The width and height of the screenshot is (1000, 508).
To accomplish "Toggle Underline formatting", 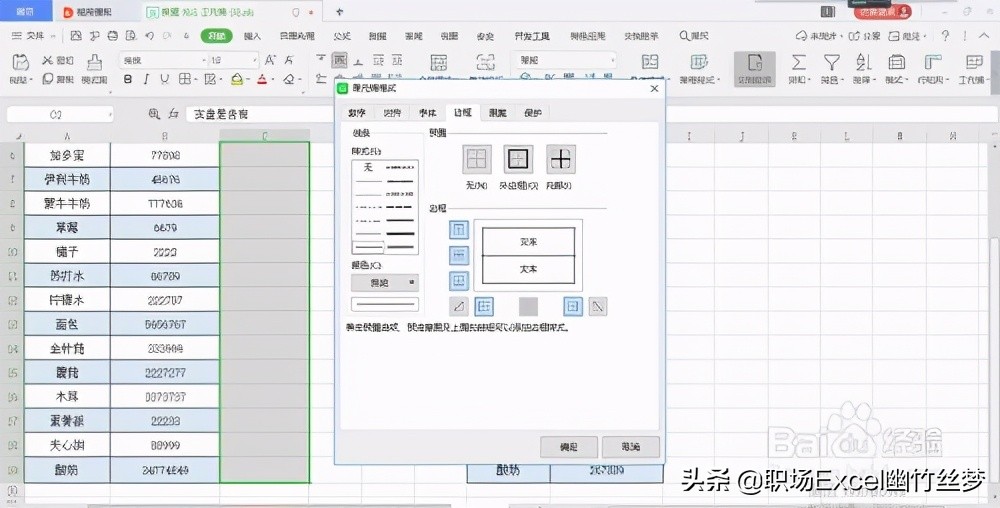I will pos(165,79).
